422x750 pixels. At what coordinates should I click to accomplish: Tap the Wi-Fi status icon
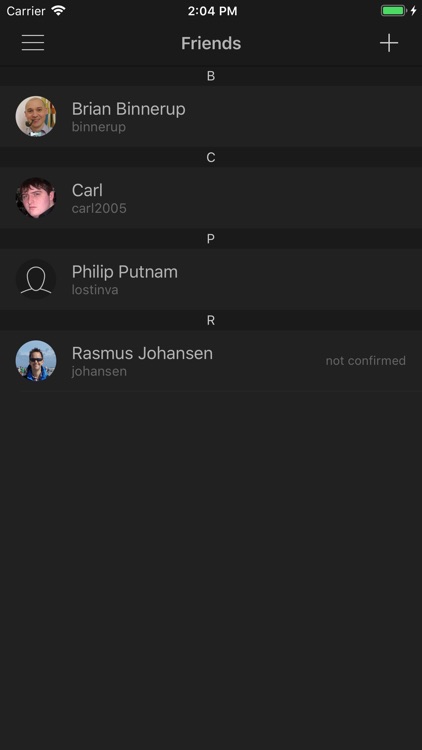tap(58, 11)
